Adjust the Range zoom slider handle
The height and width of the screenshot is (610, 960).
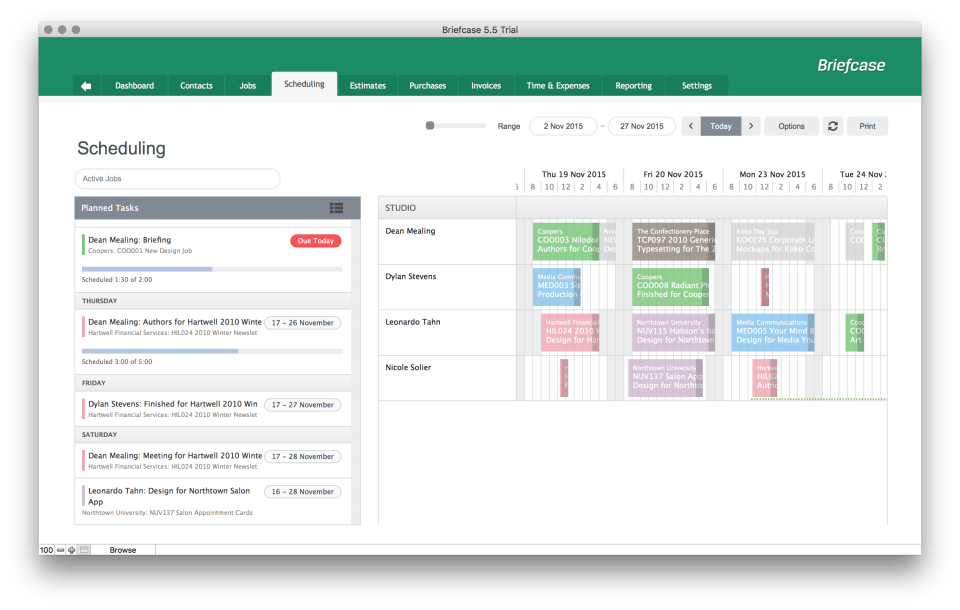click(x=430, y=126)
